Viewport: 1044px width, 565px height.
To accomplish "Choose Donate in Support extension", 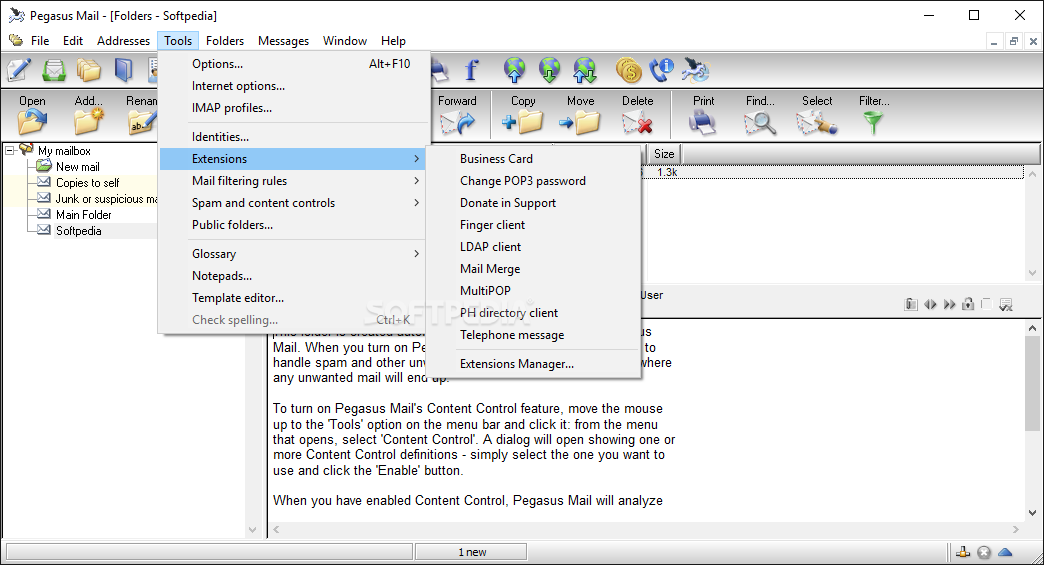I will click(x=533, y=202).
